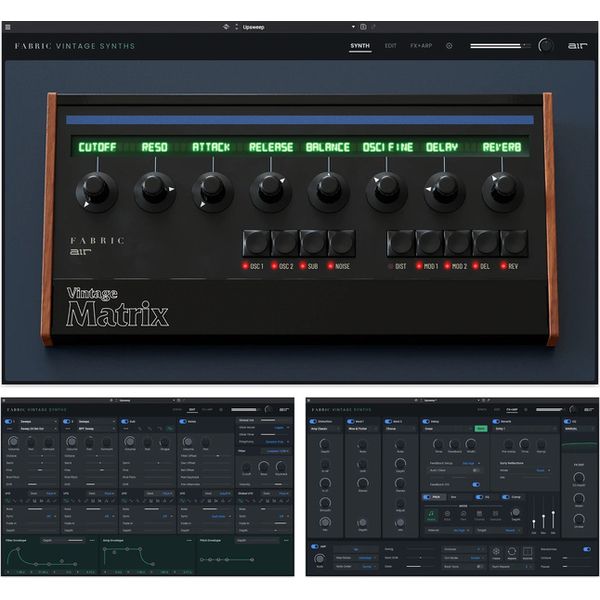This screenshot has height=600, width=600.
Task: Toggle the NOISE pad button
Action: [x=341, y=243]
